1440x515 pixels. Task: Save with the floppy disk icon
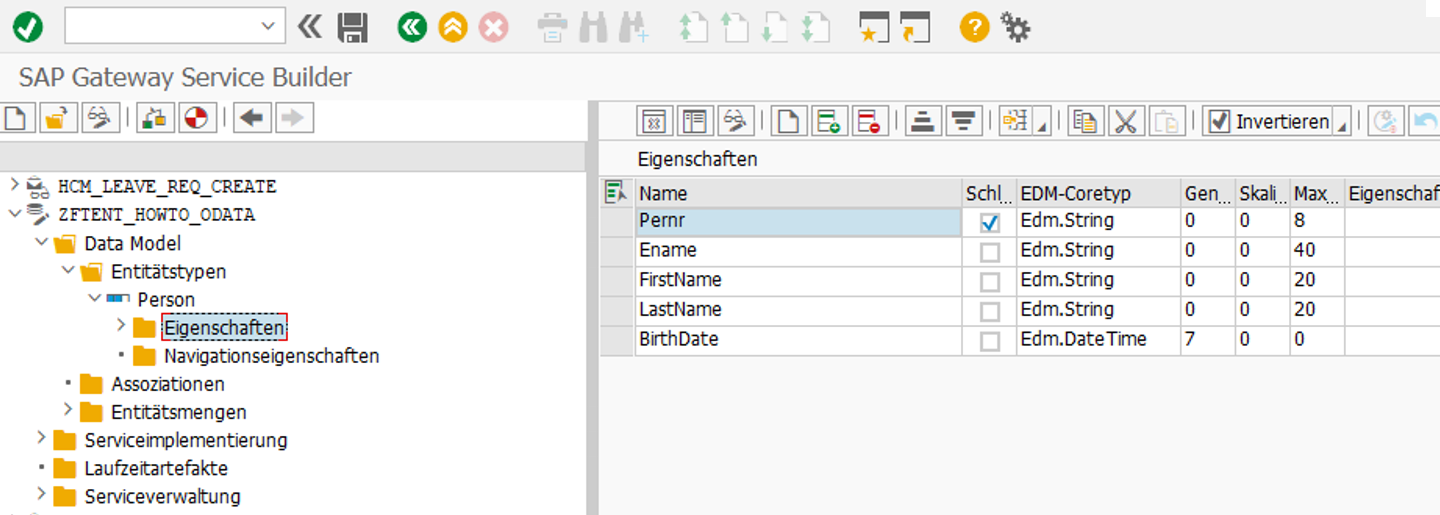353,27
